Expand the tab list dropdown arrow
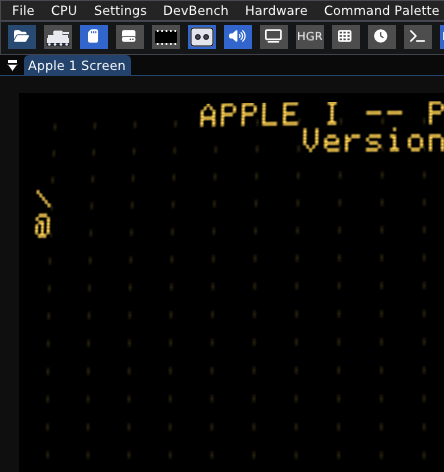This screenshot has height=472, width=444. 12,66
